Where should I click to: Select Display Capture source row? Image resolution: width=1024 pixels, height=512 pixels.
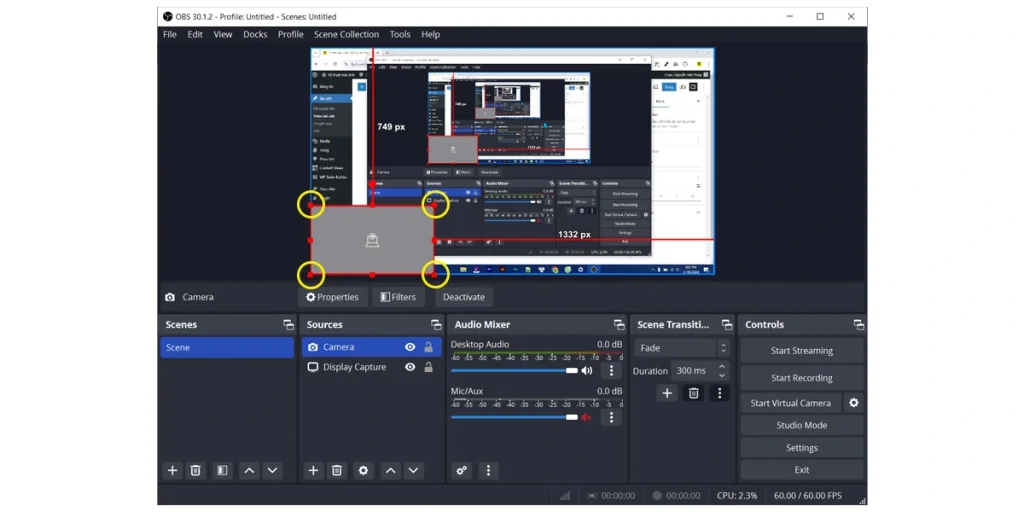point(371,367)
